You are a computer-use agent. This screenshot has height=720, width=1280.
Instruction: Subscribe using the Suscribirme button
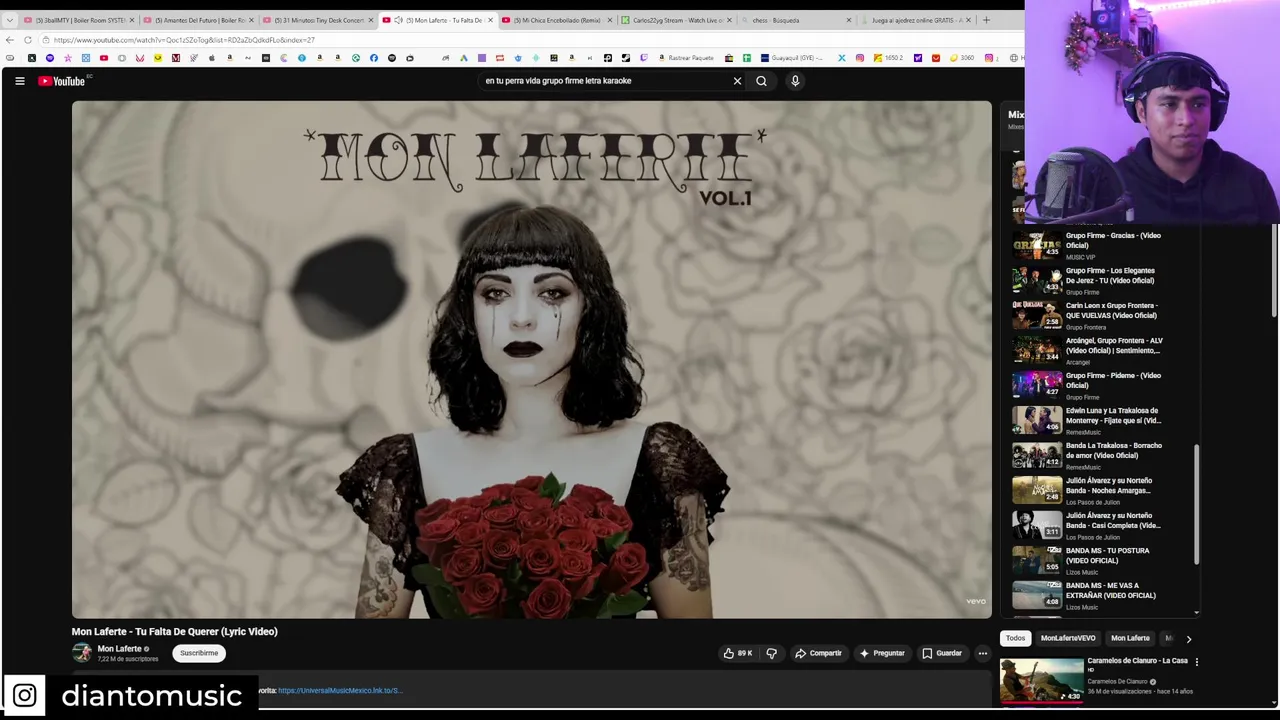tap(199, 653)
